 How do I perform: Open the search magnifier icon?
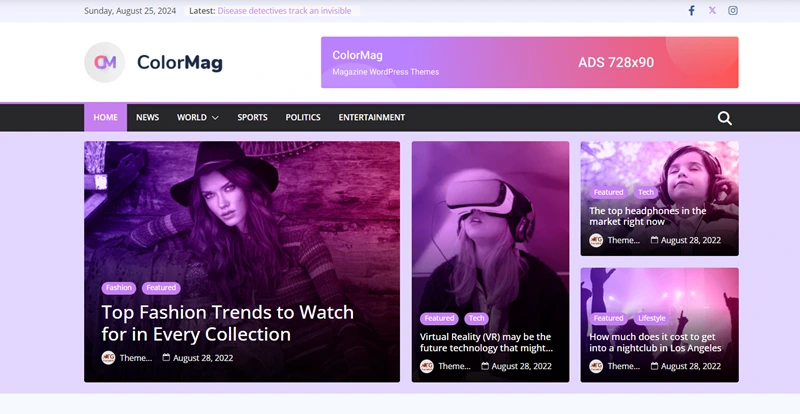724,118
